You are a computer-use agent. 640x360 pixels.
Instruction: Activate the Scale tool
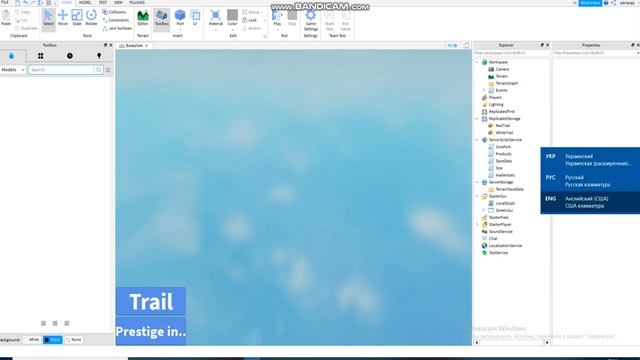tap(77, 18)
